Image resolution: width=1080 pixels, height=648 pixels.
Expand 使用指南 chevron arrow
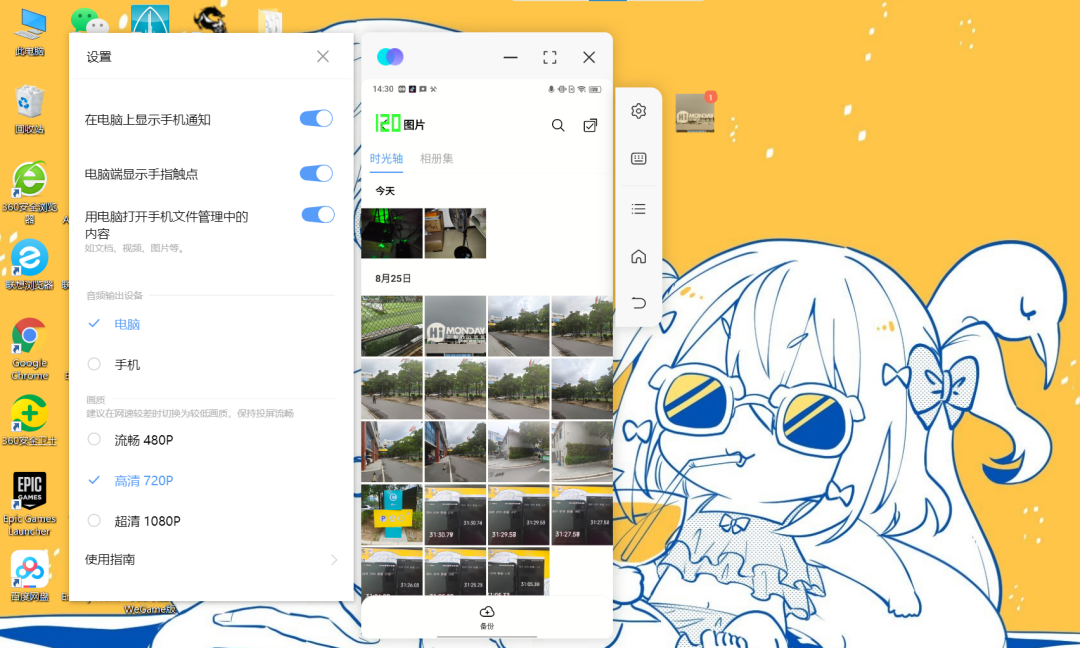click(333, 560)
